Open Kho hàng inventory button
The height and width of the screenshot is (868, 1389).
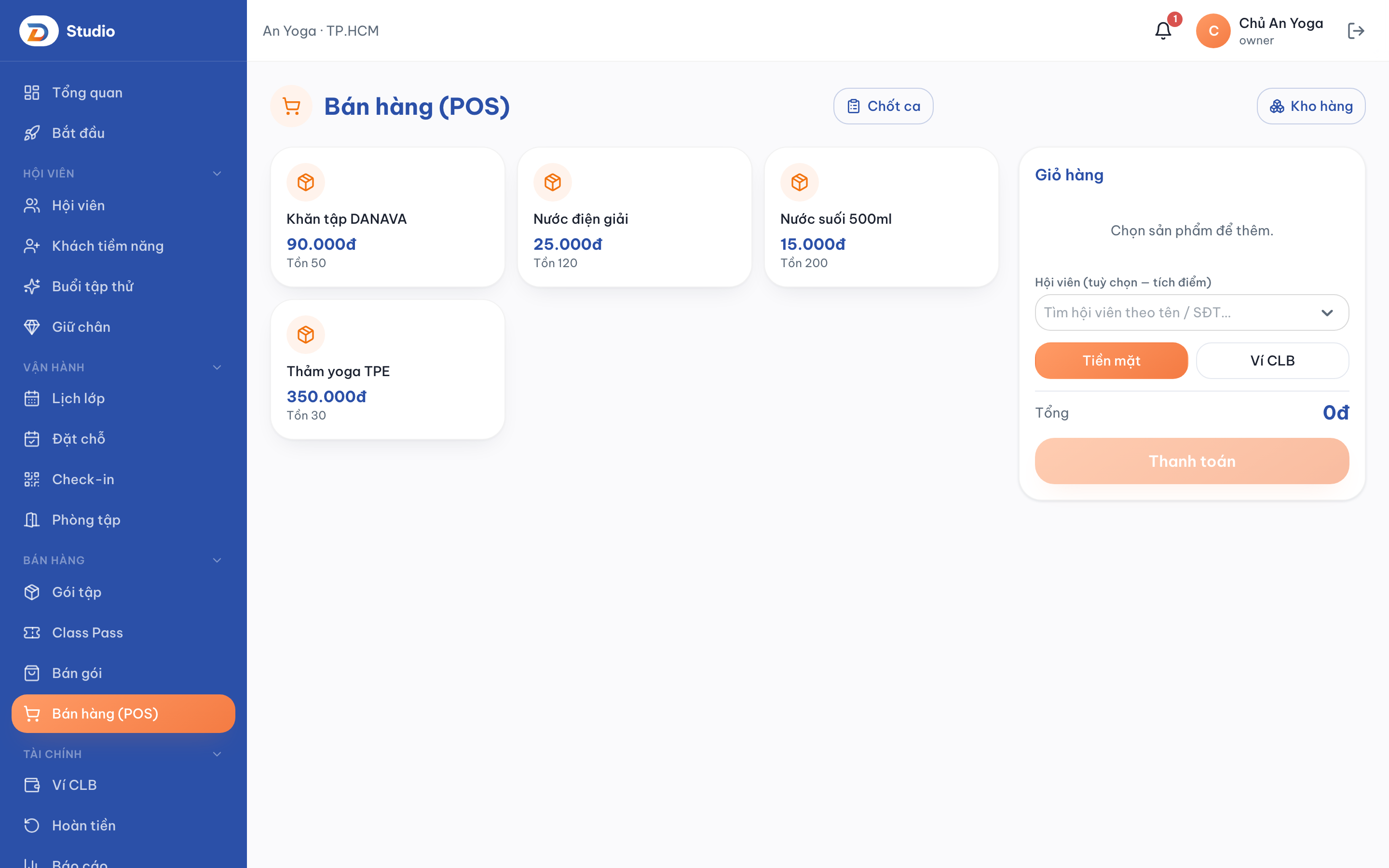click(x=1310, y=106)
